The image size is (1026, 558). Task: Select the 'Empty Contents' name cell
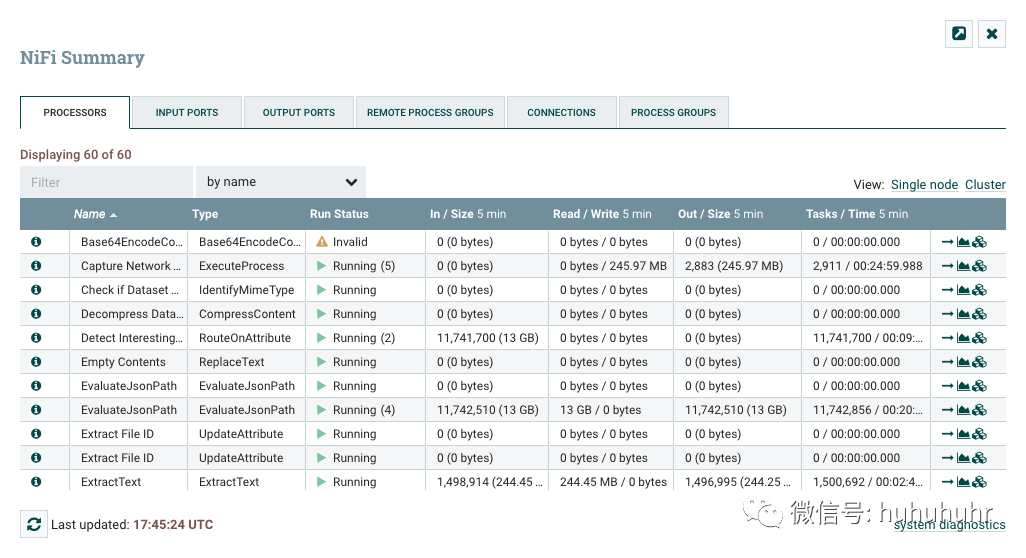129,362
